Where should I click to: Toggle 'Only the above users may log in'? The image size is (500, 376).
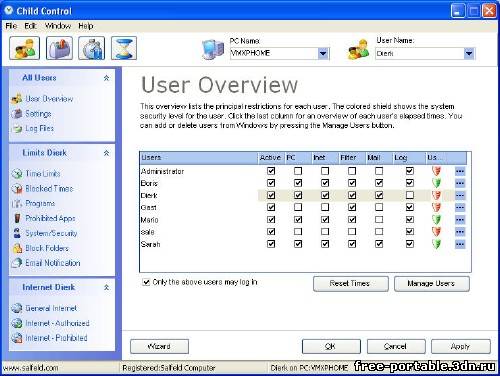pos(146,282)
